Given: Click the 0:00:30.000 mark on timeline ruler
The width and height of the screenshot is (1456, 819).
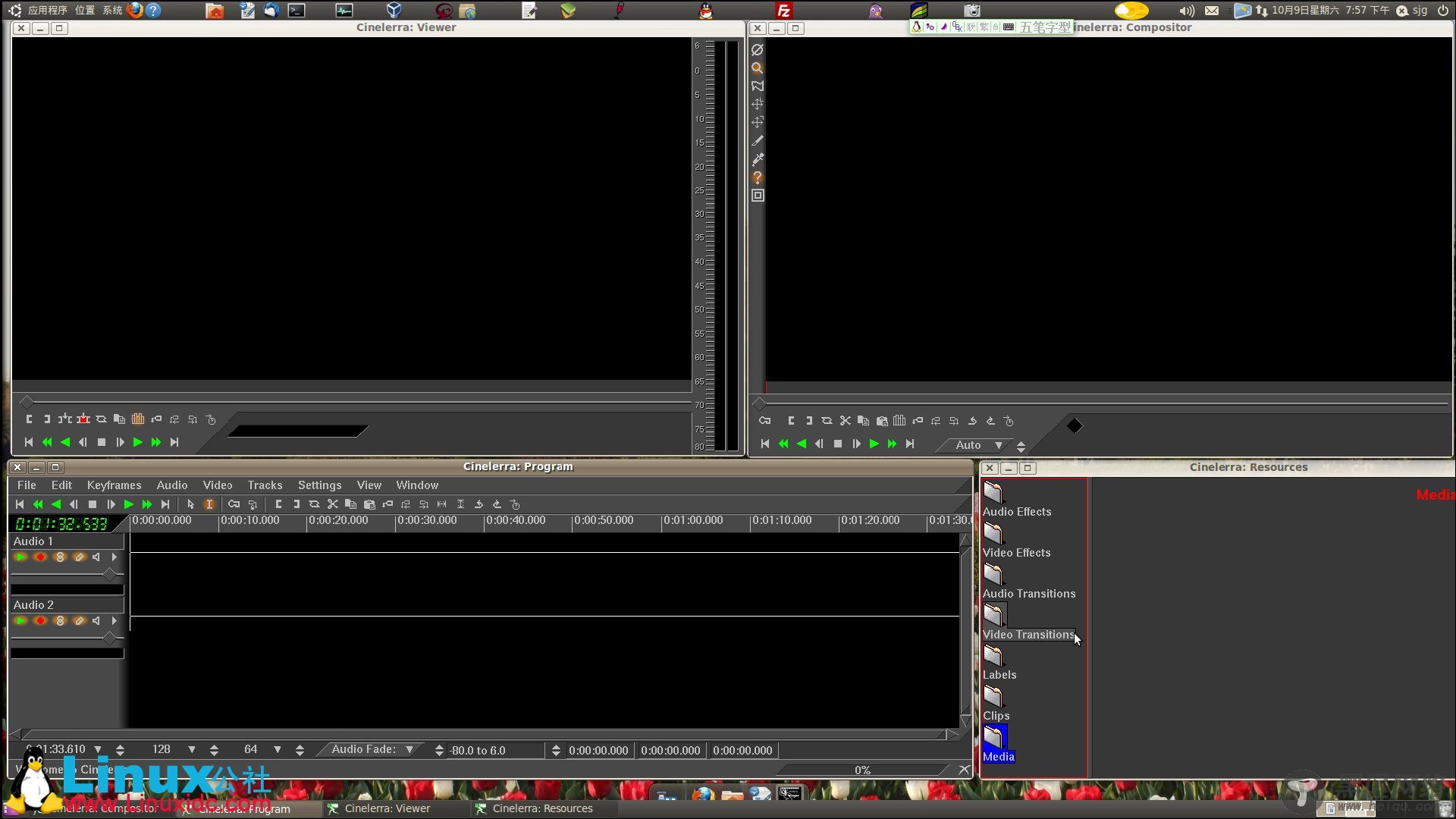Looking at the screenshot, I should [426, 521].
